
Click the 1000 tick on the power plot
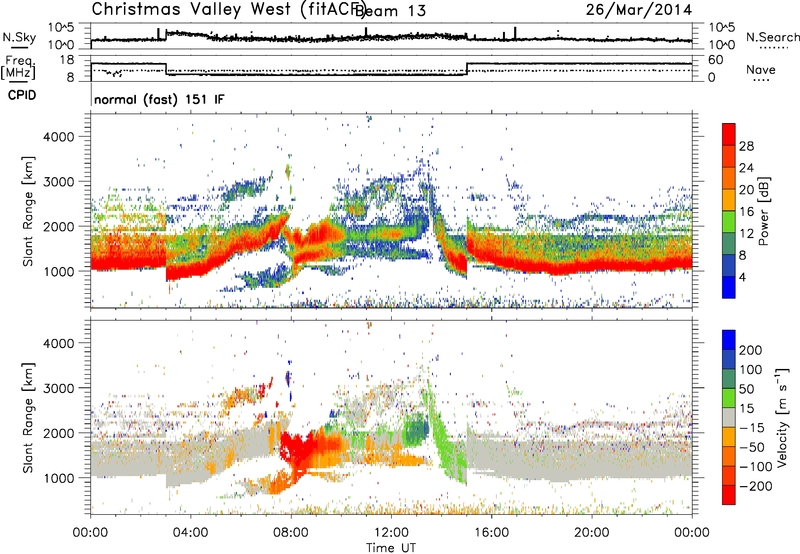(58, 271)
